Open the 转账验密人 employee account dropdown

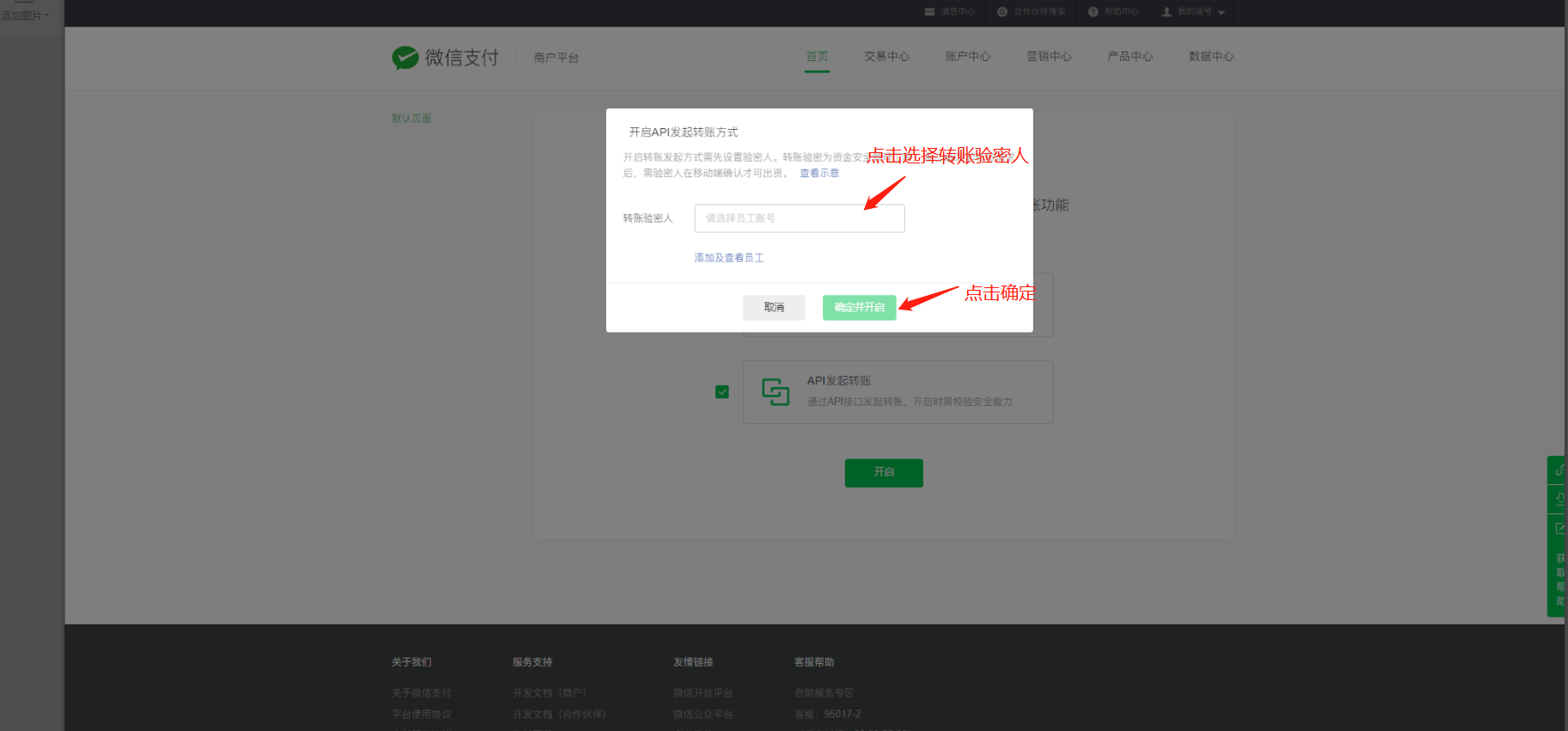799,218
